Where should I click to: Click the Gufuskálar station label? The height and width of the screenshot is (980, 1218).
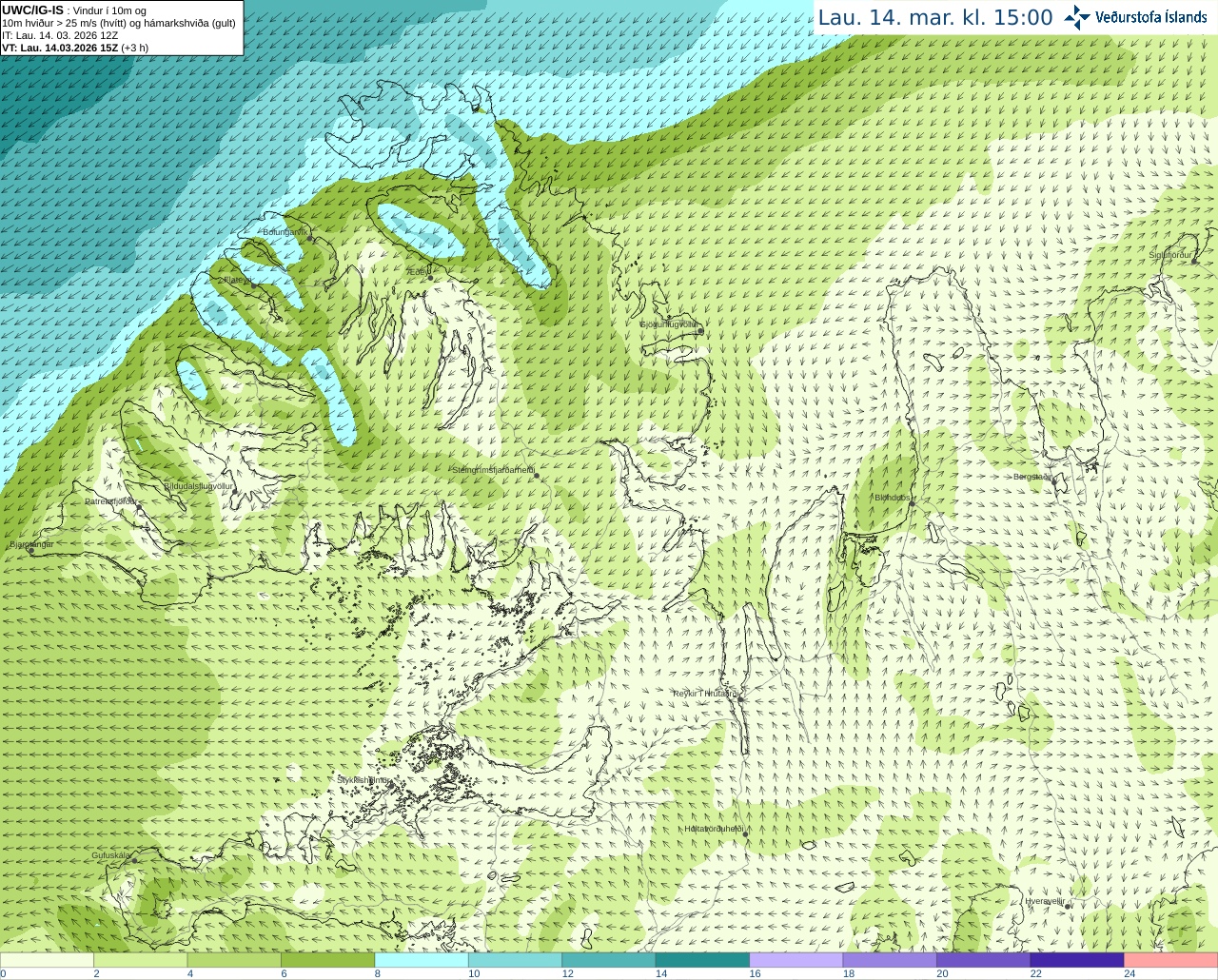click(x=110, y=855)
